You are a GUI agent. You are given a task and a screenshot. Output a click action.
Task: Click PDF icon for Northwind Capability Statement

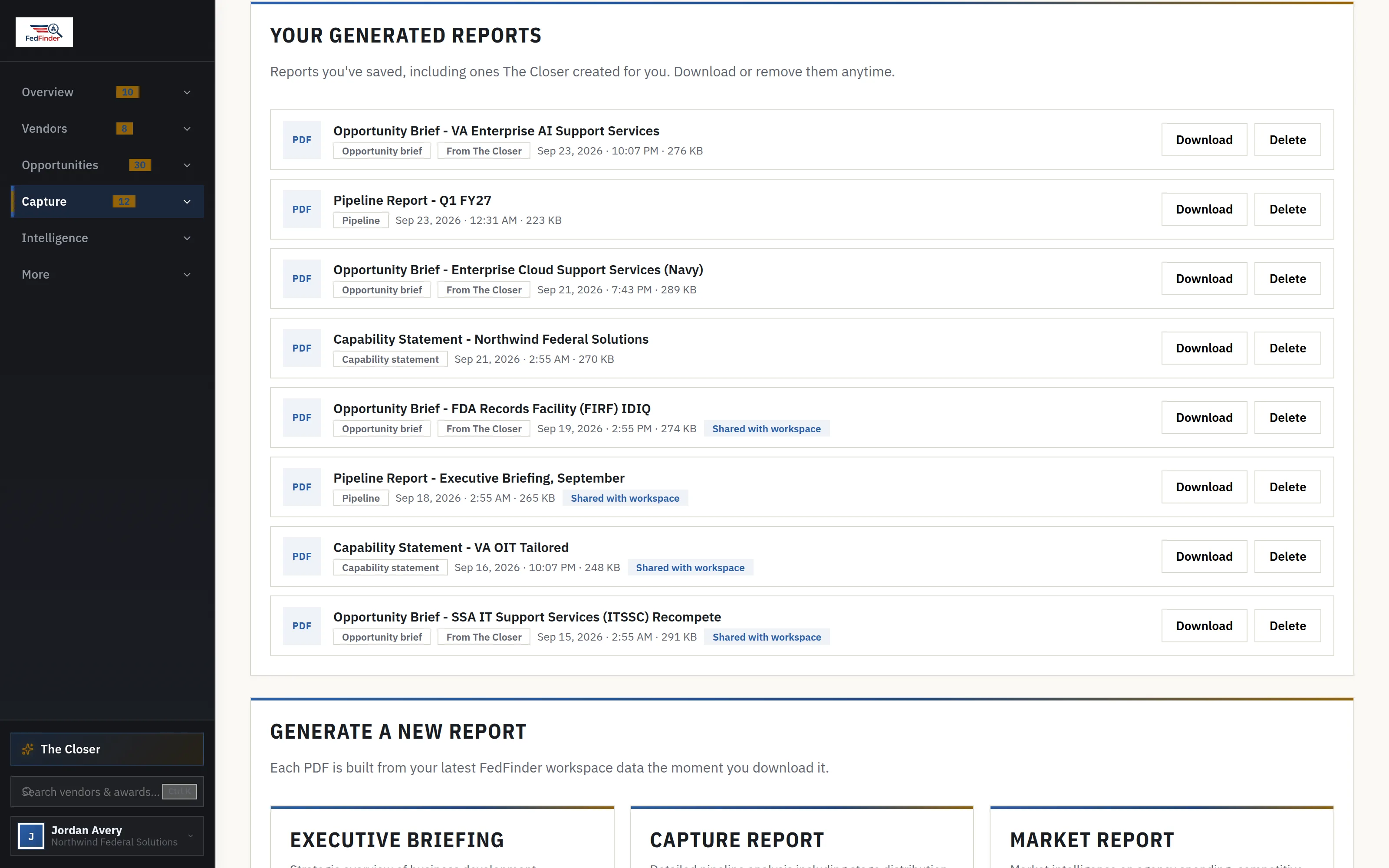(302, 348)
